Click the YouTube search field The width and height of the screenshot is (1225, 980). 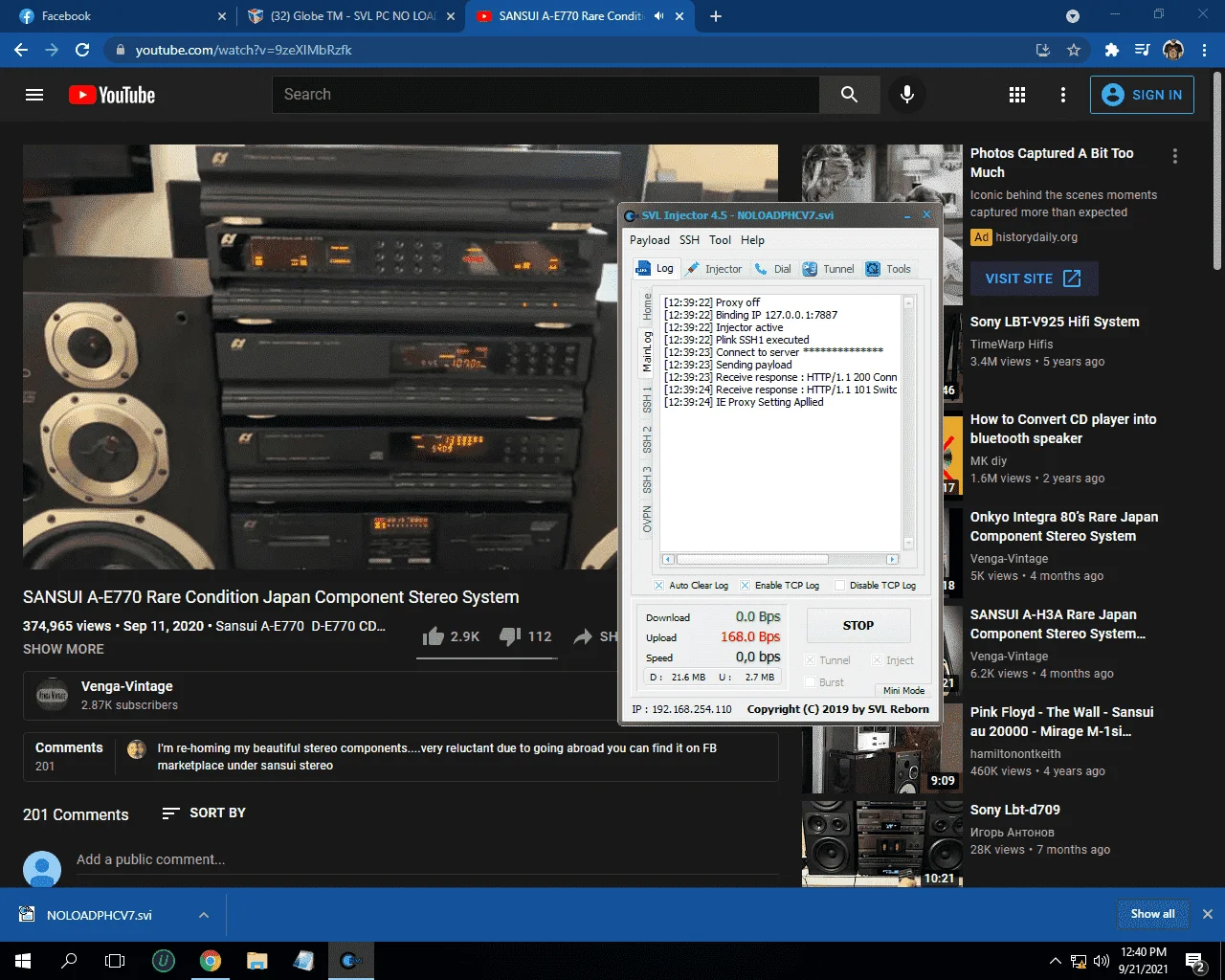[546, 94]
